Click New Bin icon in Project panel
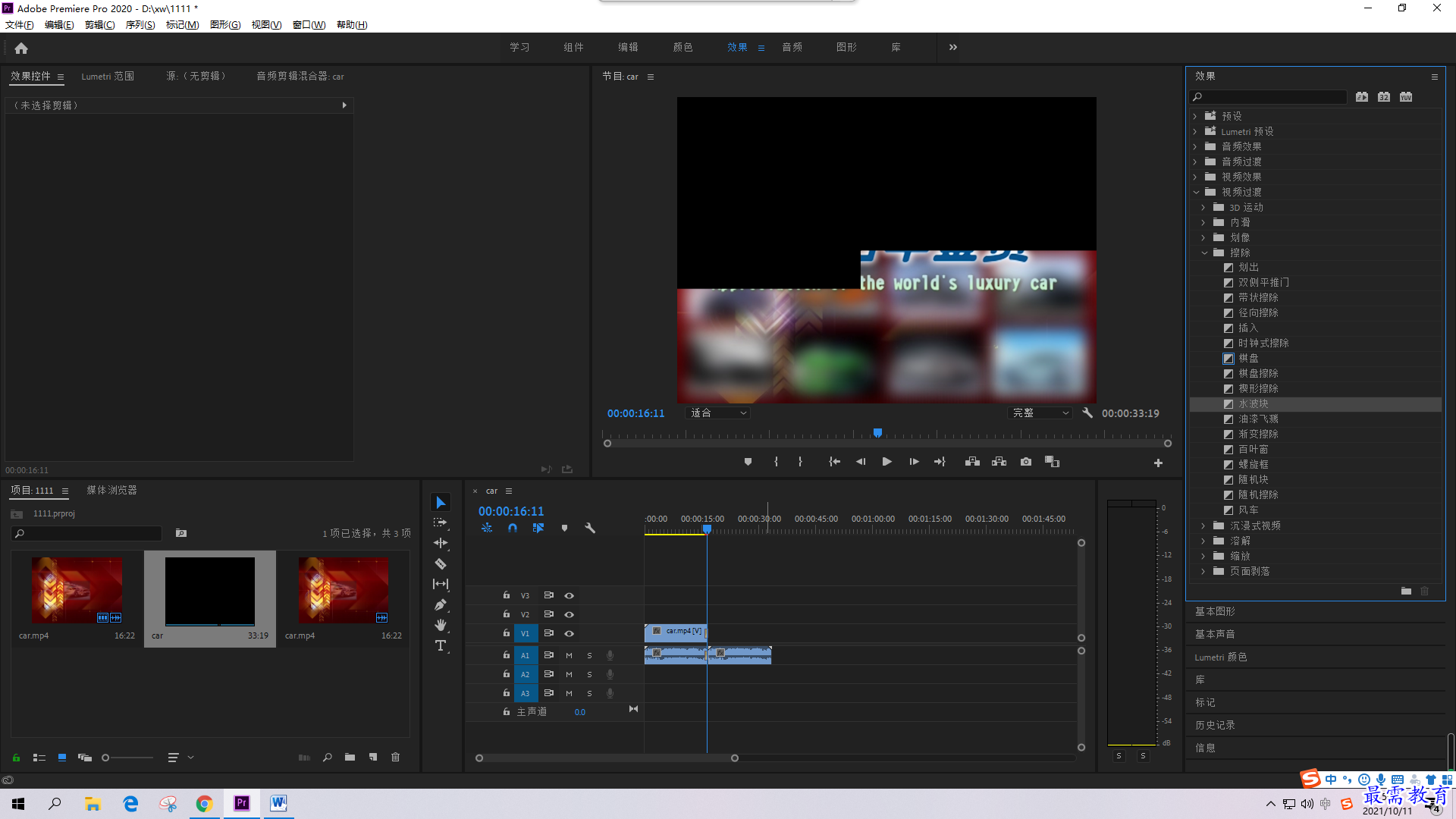Screen dimensions: 1456x819 [350, 757]
